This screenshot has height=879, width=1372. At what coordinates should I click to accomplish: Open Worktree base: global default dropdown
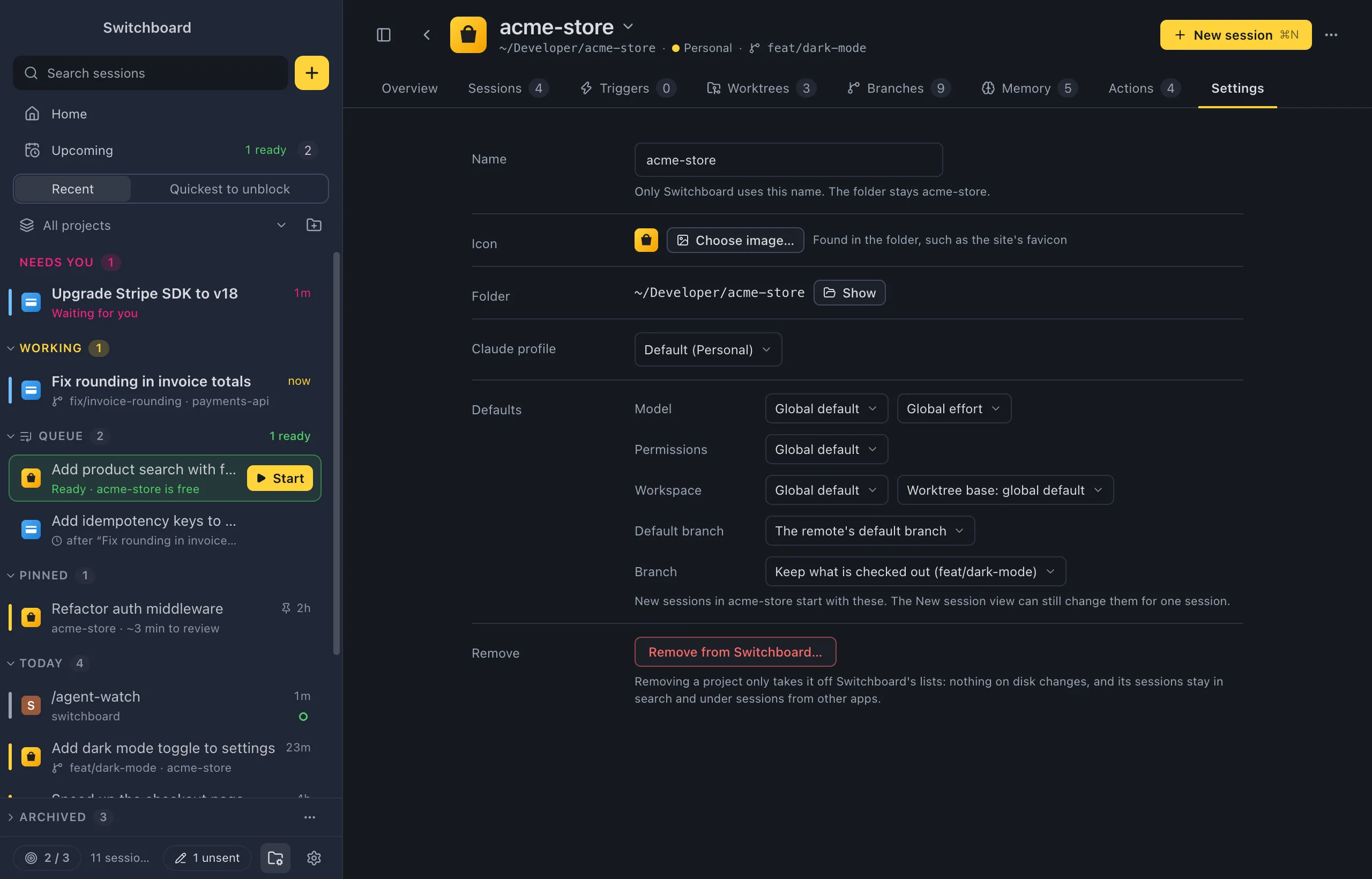(x=1005, y=490)
